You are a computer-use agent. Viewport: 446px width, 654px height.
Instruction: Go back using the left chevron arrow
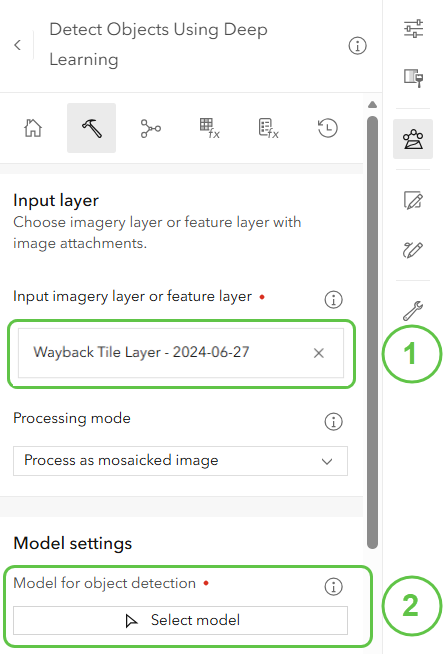click(18, 45)
